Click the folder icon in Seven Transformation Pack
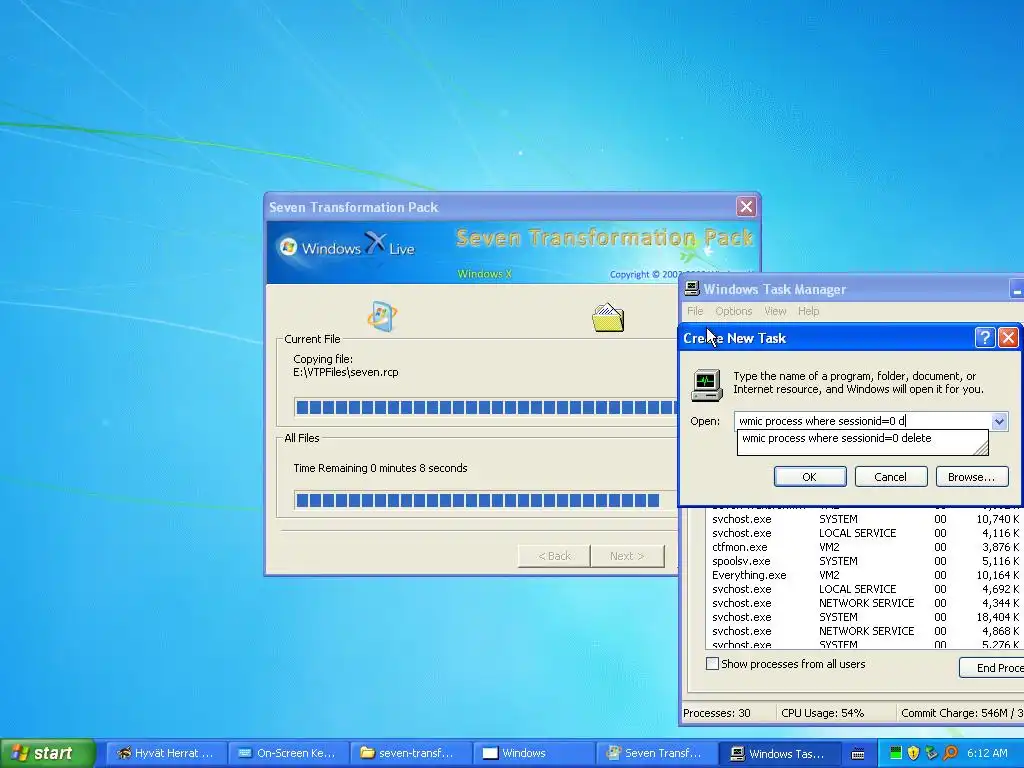The height and width of the screenshot is (768, 1024). click(608, 317)
